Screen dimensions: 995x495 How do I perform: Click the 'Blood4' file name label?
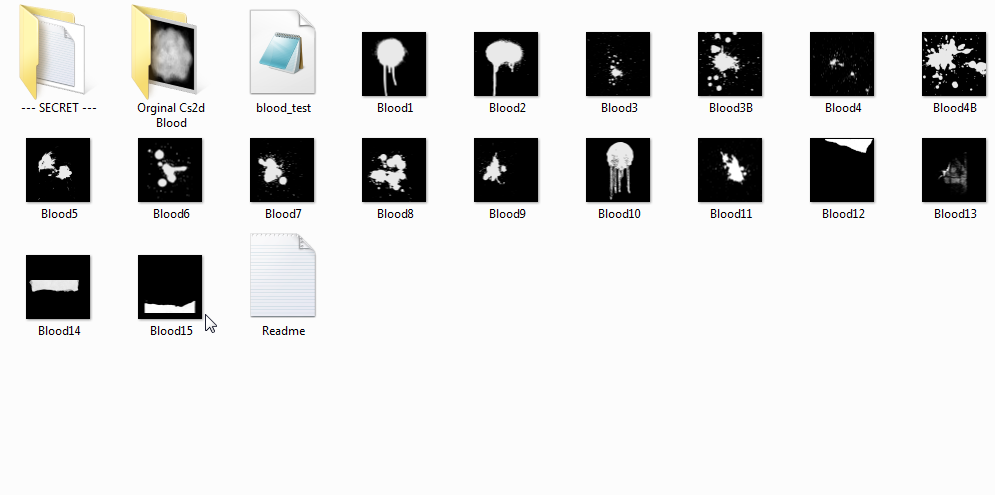843,108
